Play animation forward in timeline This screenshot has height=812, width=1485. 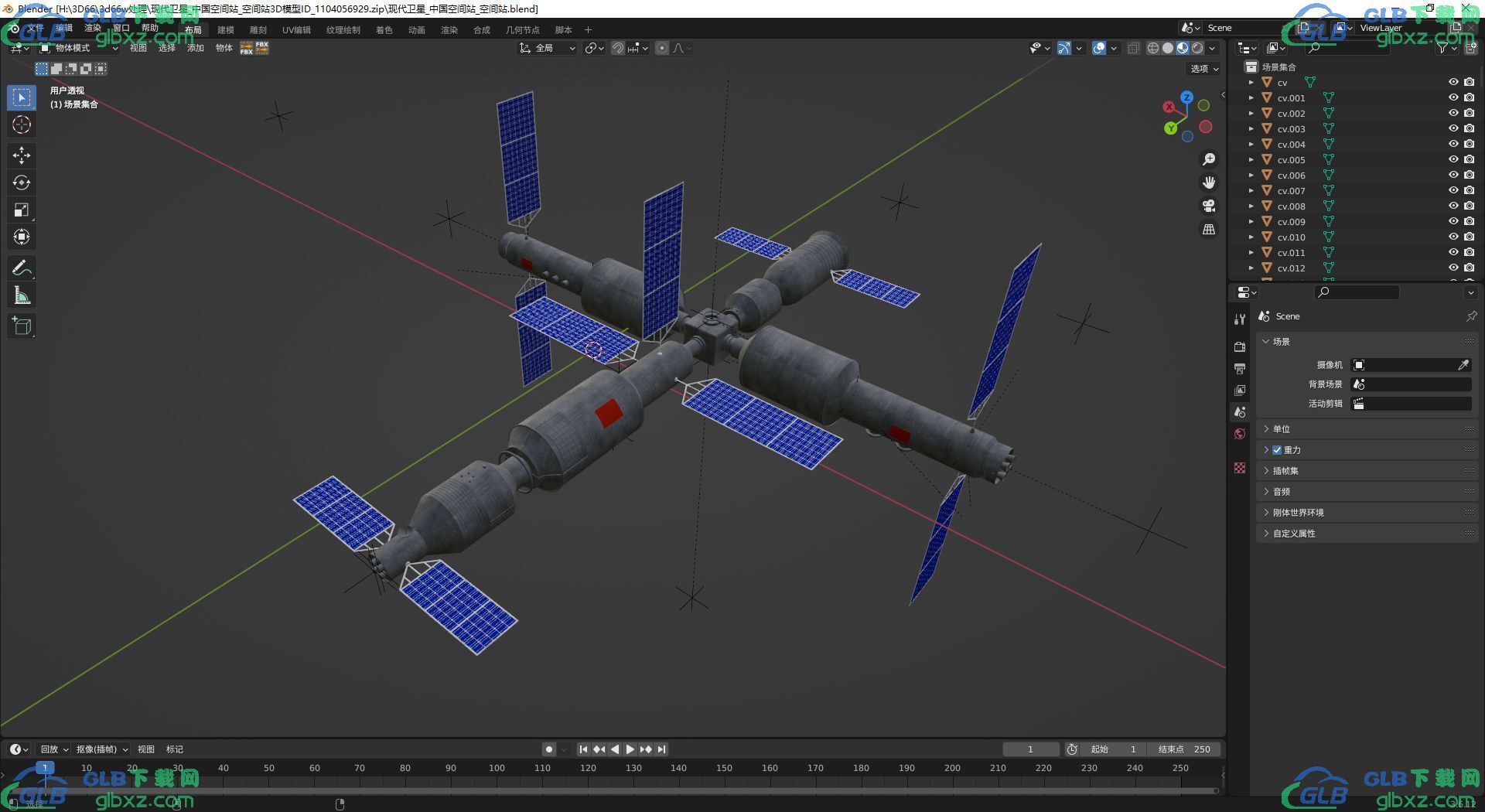630,749
